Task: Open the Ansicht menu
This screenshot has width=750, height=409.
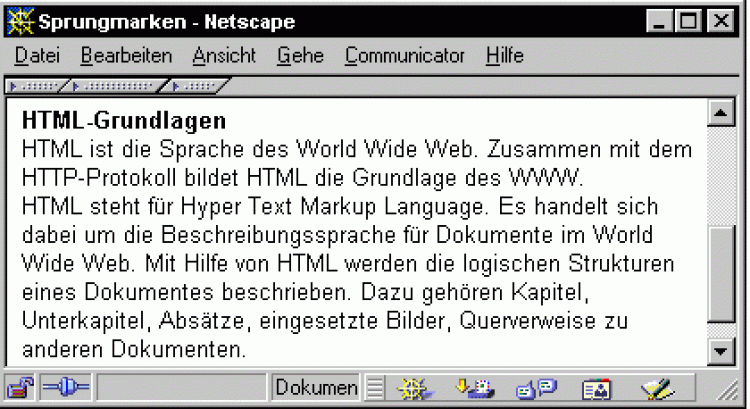Action: (x=224, y=56)
